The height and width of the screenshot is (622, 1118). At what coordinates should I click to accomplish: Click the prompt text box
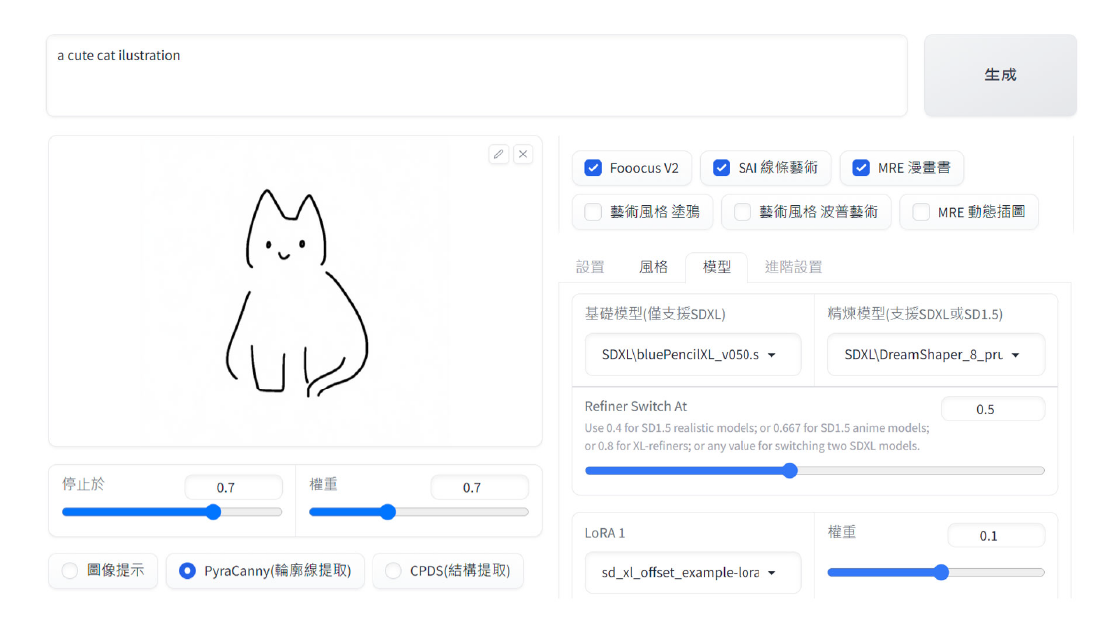[x=476, y=76]
